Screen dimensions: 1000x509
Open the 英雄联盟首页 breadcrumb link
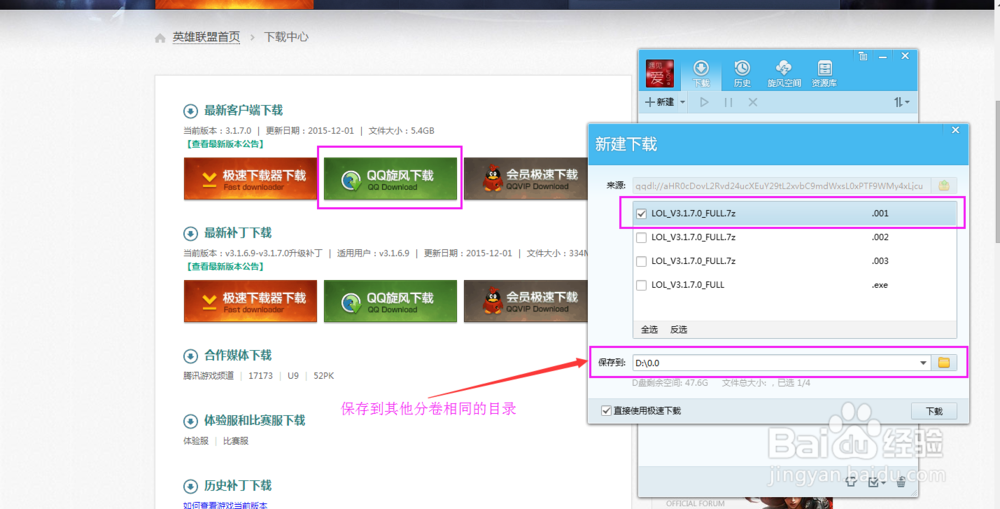206,37
